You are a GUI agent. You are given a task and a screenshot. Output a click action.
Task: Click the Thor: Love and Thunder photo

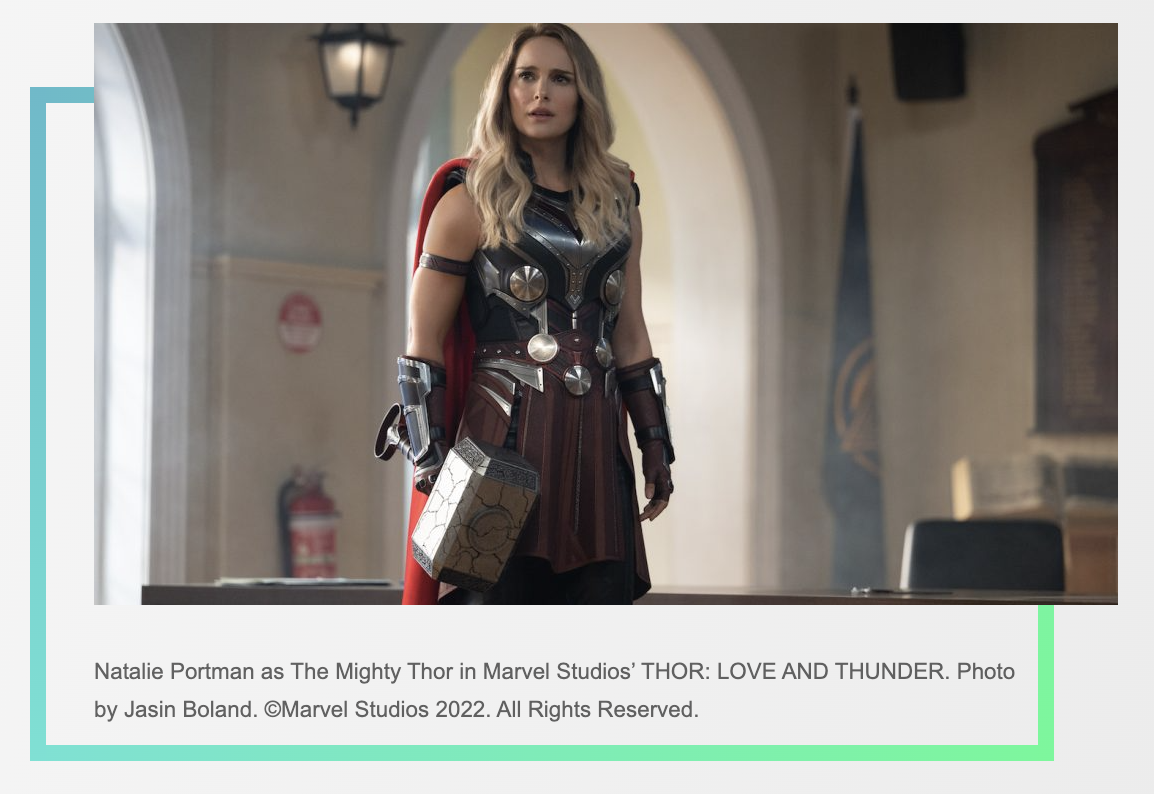click(606, 313)
